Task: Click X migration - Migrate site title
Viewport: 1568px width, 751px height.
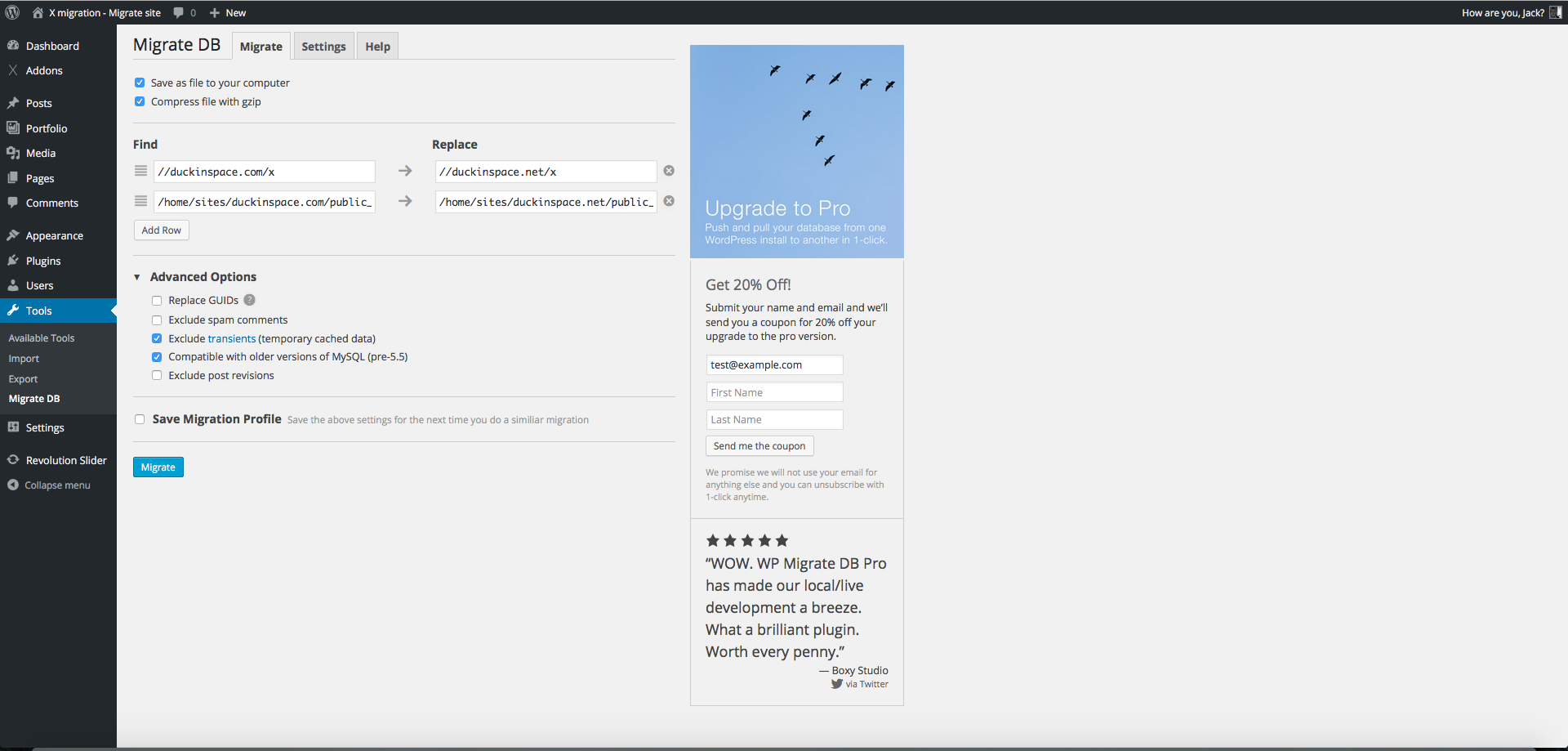Action: (x=105, y=12)
